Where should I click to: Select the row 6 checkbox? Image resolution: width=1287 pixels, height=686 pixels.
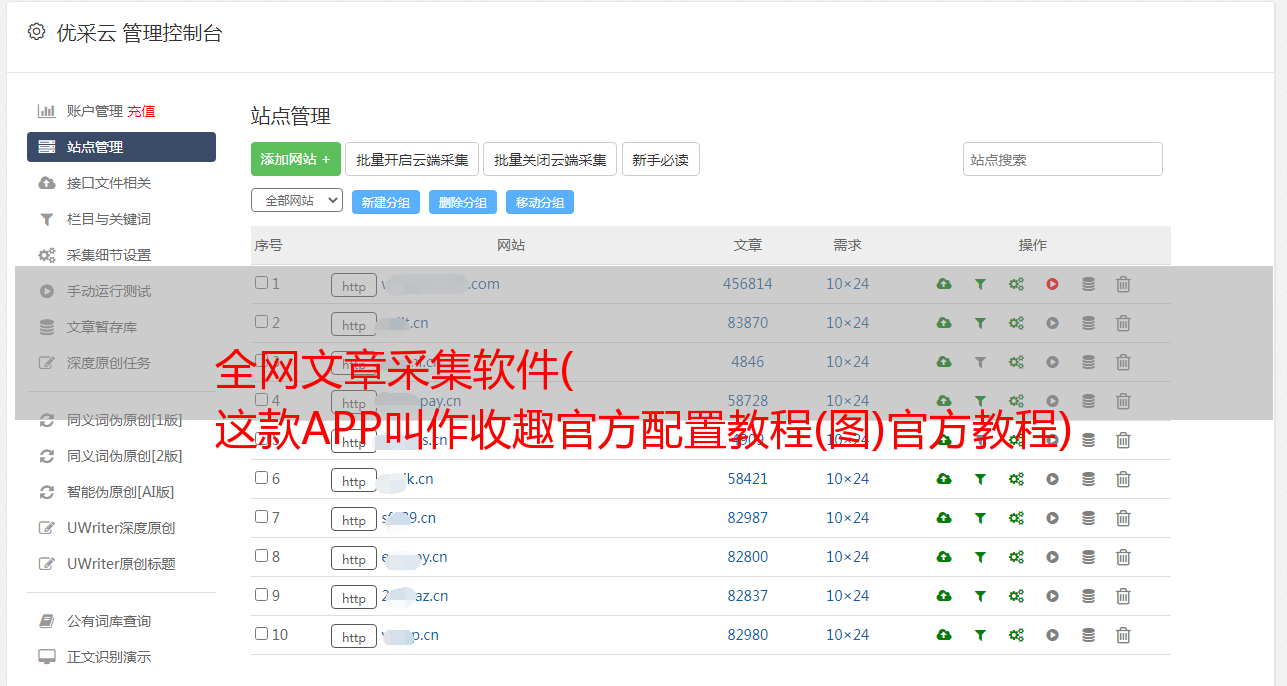coord(261,478)
